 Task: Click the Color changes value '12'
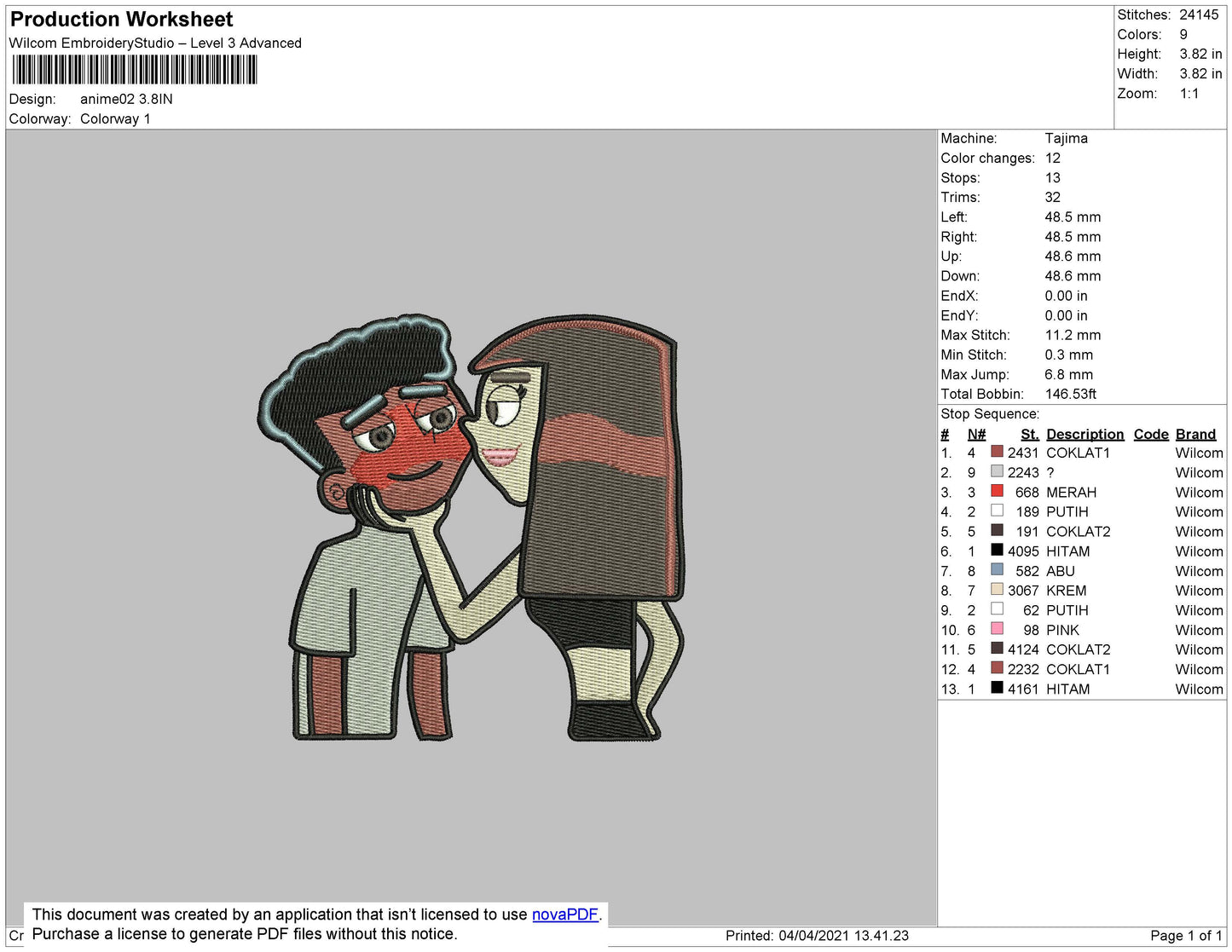[1053, 158]
